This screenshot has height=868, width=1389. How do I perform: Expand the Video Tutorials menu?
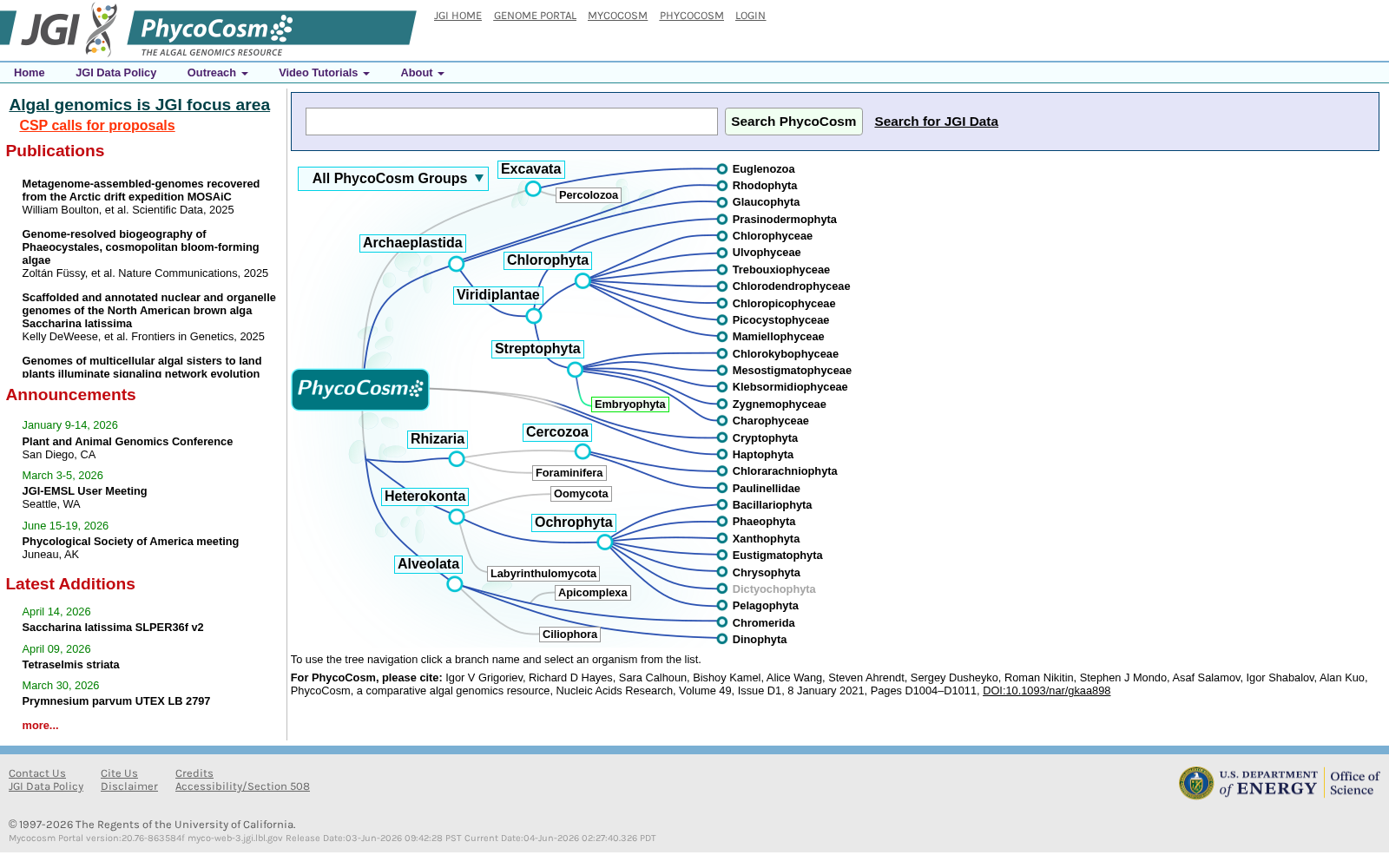pyautogui.click(x=324, y=73)
